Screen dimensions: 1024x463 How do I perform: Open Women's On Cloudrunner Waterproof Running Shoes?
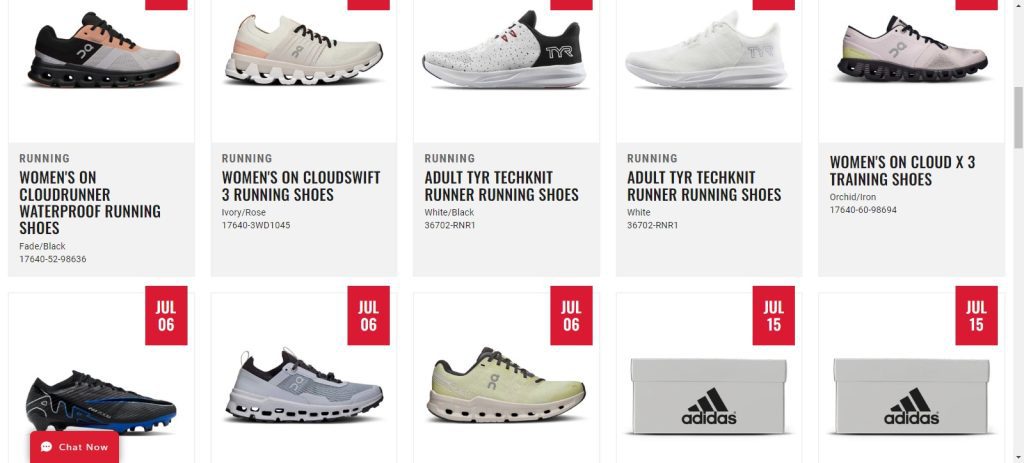coord(90,202)
